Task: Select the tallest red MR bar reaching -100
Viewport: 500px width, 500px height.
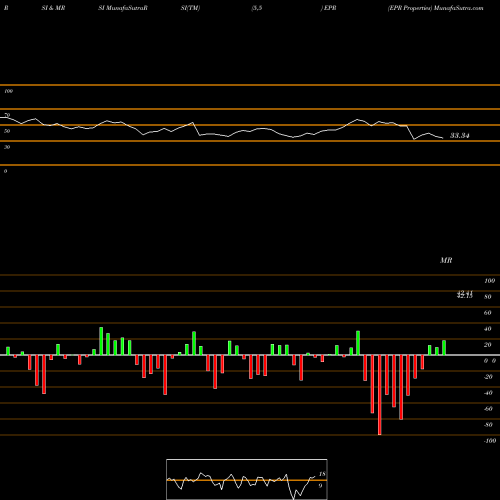Action: 380,395
